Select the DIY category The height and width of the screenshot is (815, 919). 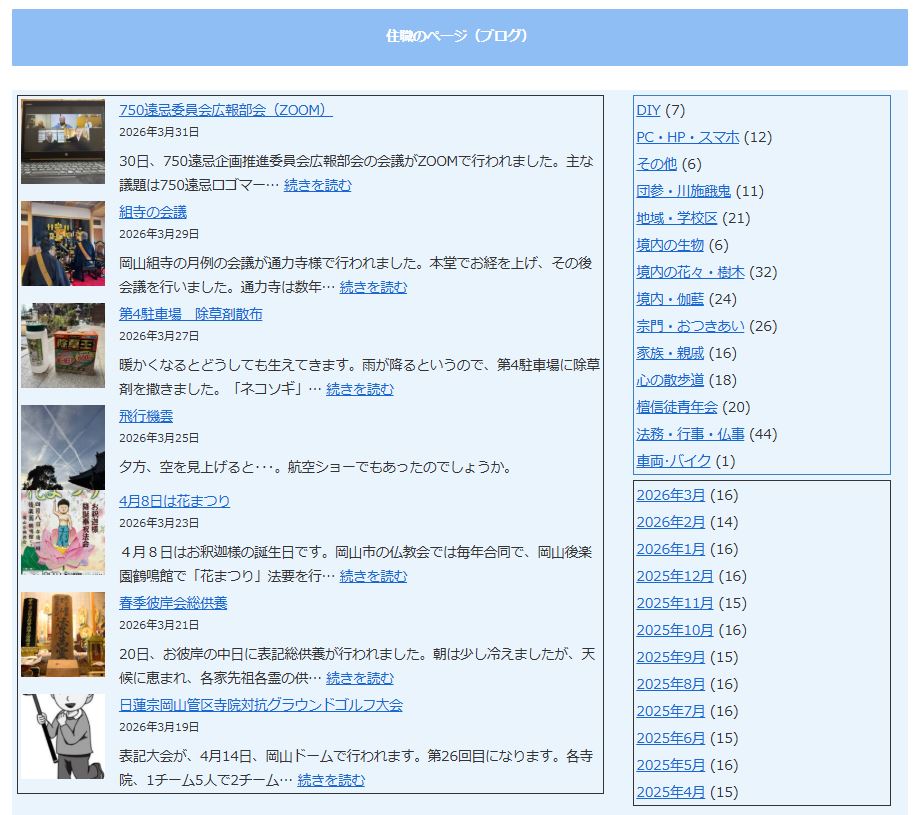648,110
